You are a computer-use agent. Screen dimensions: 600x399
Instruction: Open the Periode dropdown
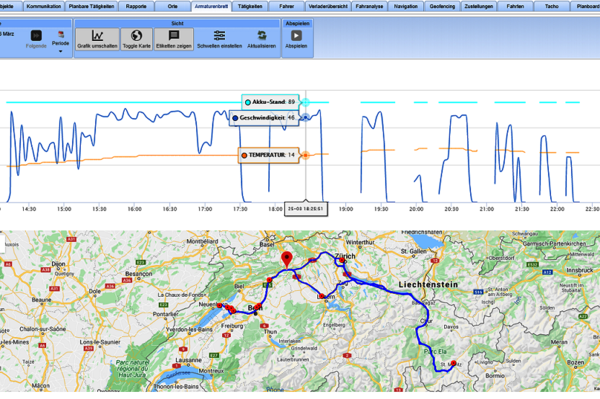coord(60,42)
